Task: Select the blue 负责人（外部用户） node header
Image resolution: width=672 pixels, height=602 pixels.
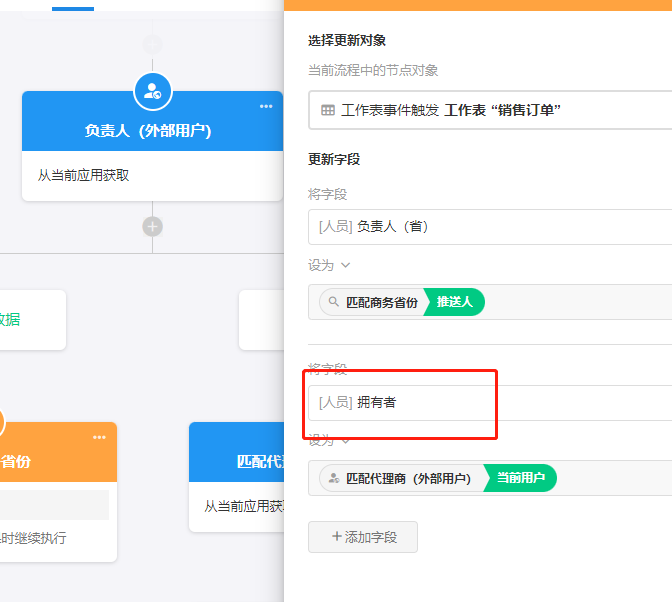Action: pos(148,131)
